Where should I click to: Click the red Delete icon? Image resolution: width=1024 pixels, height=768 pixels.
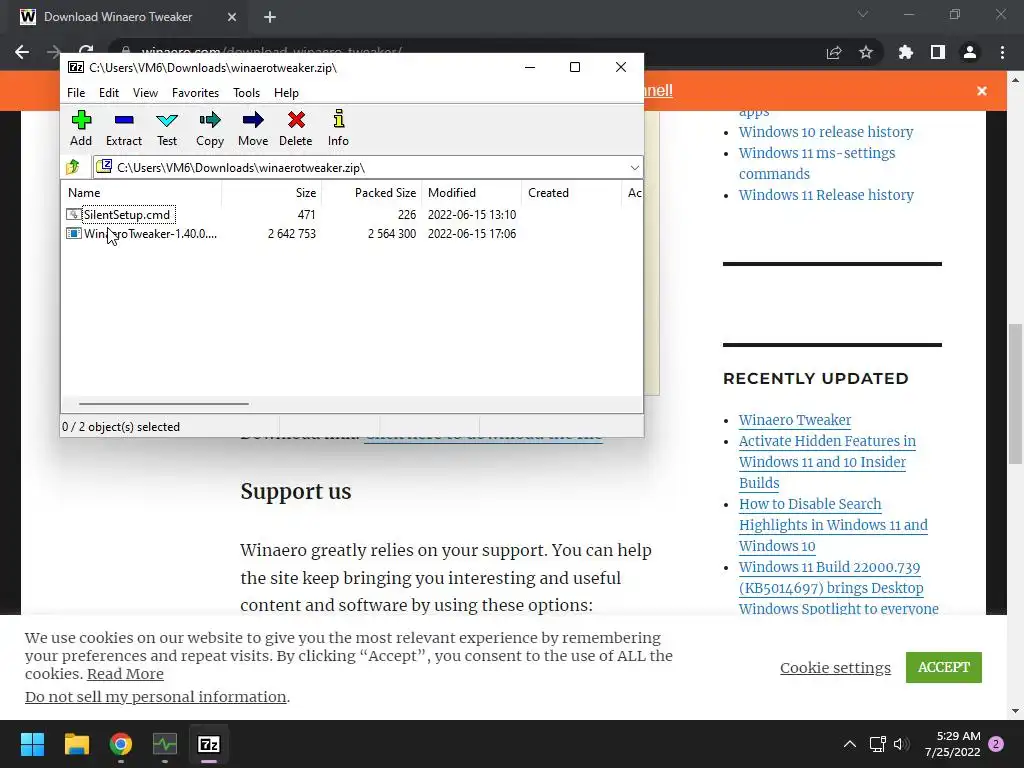[296, 120]
